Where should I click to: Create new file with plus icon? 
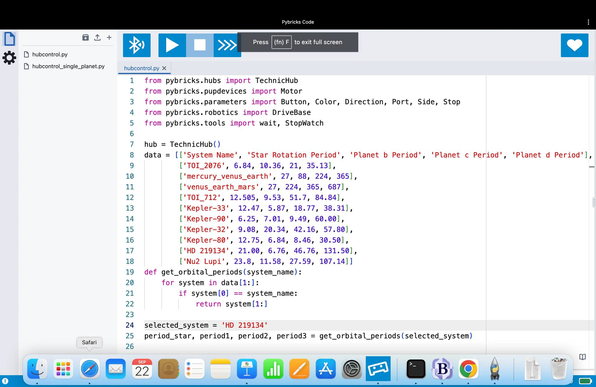point(109,37)
